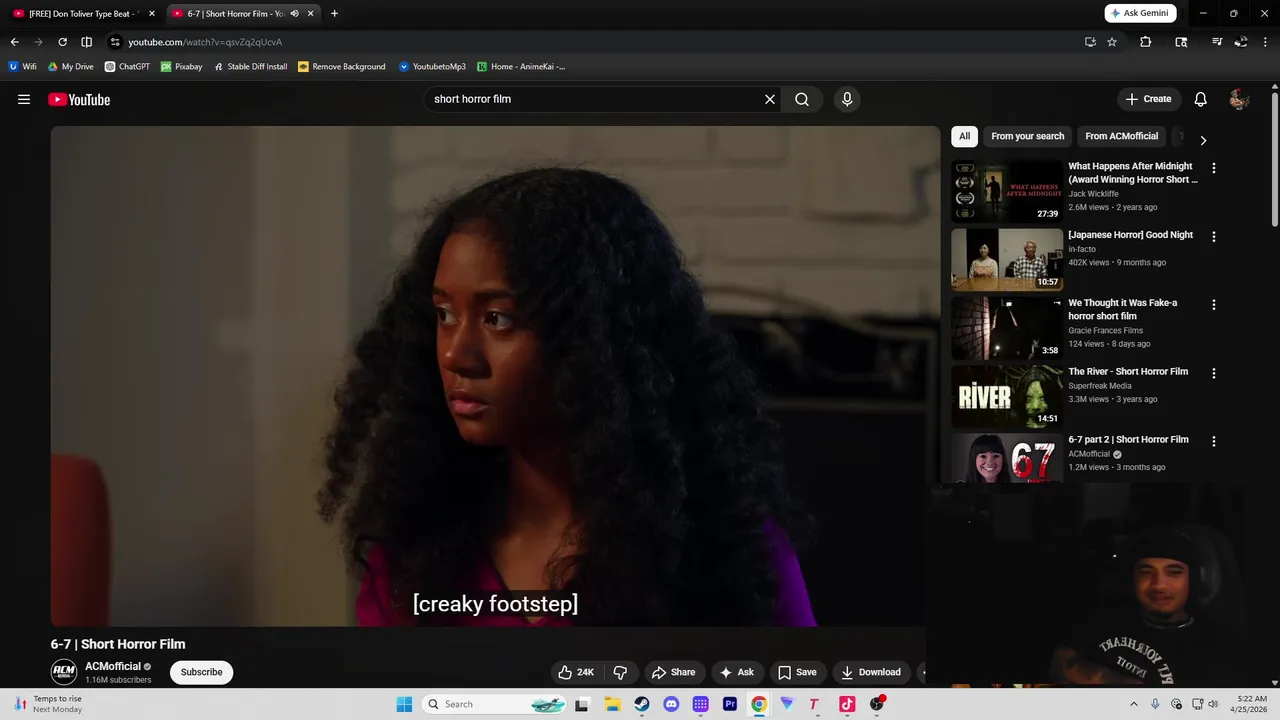Open options for We Thought it Was Fake
This screenshot has width=1280, height=720.
point(1214,305)
